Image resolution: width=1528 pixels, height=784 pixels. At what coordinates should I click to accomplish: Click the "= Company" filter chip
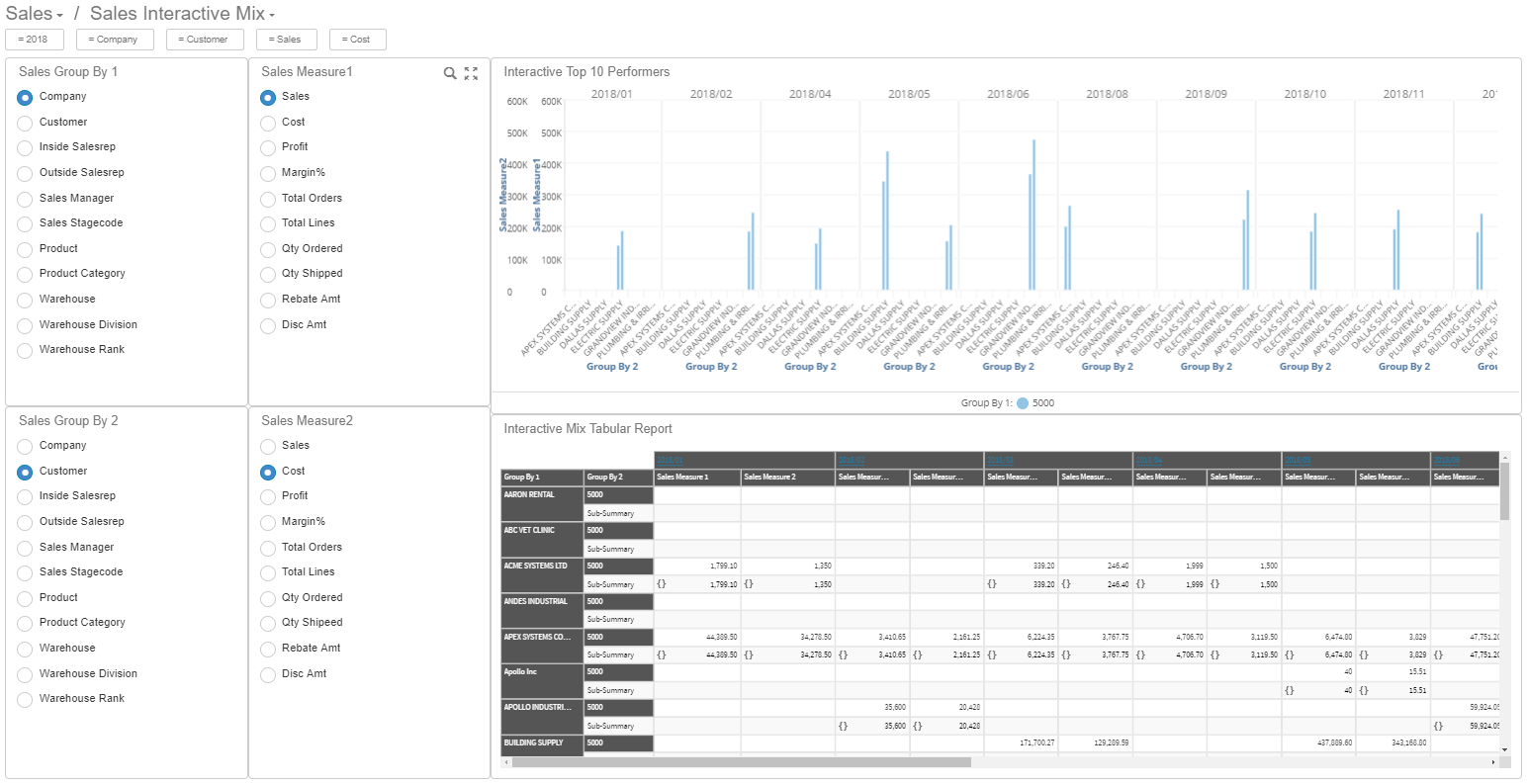[115, 40]
